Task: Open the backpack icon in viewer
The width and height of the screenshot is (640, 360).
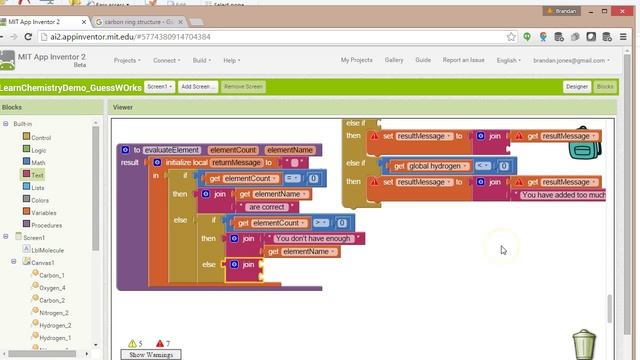Action: tap(584, 144)
